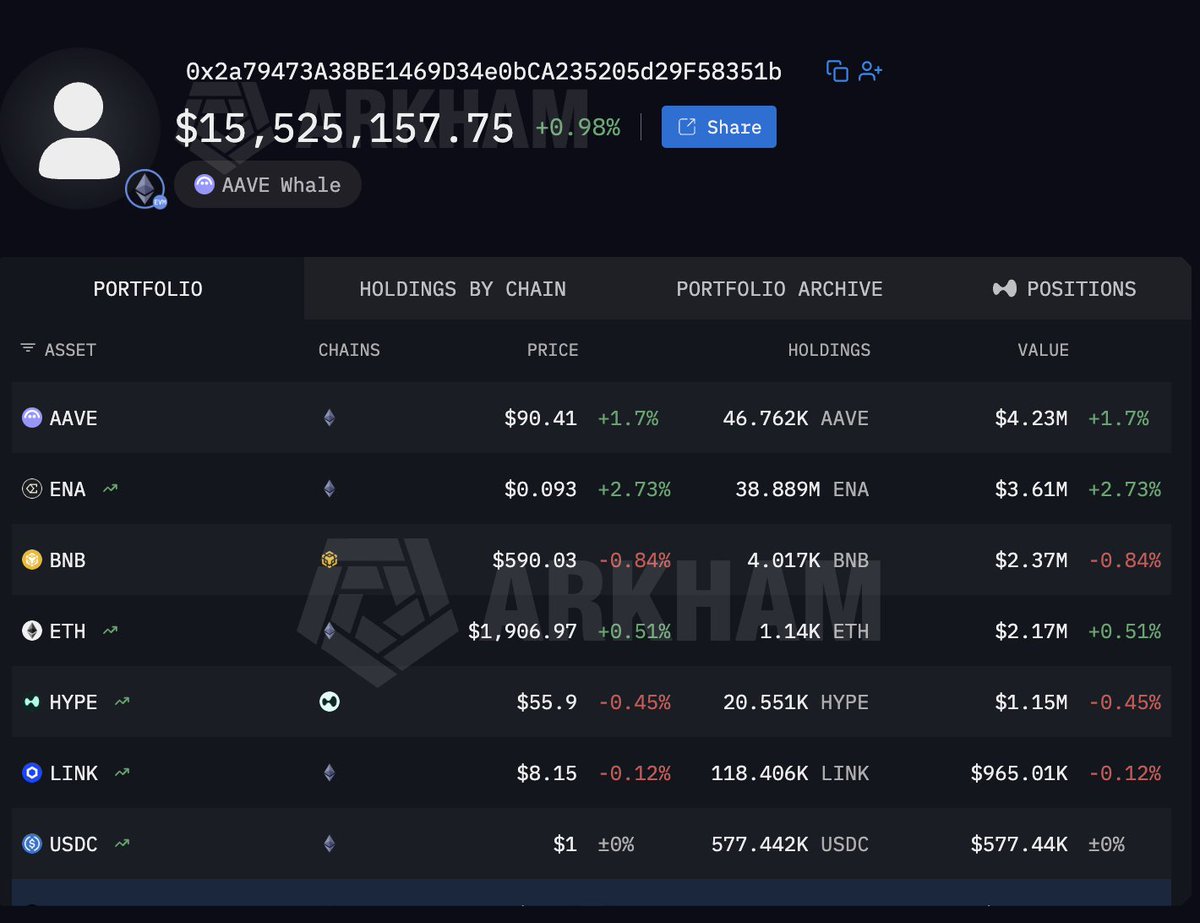Image resolution: width=1200 pixels, height=923 pixels.
Task: Click the 118.406K LINK holdings value
Action: point(790,773)
